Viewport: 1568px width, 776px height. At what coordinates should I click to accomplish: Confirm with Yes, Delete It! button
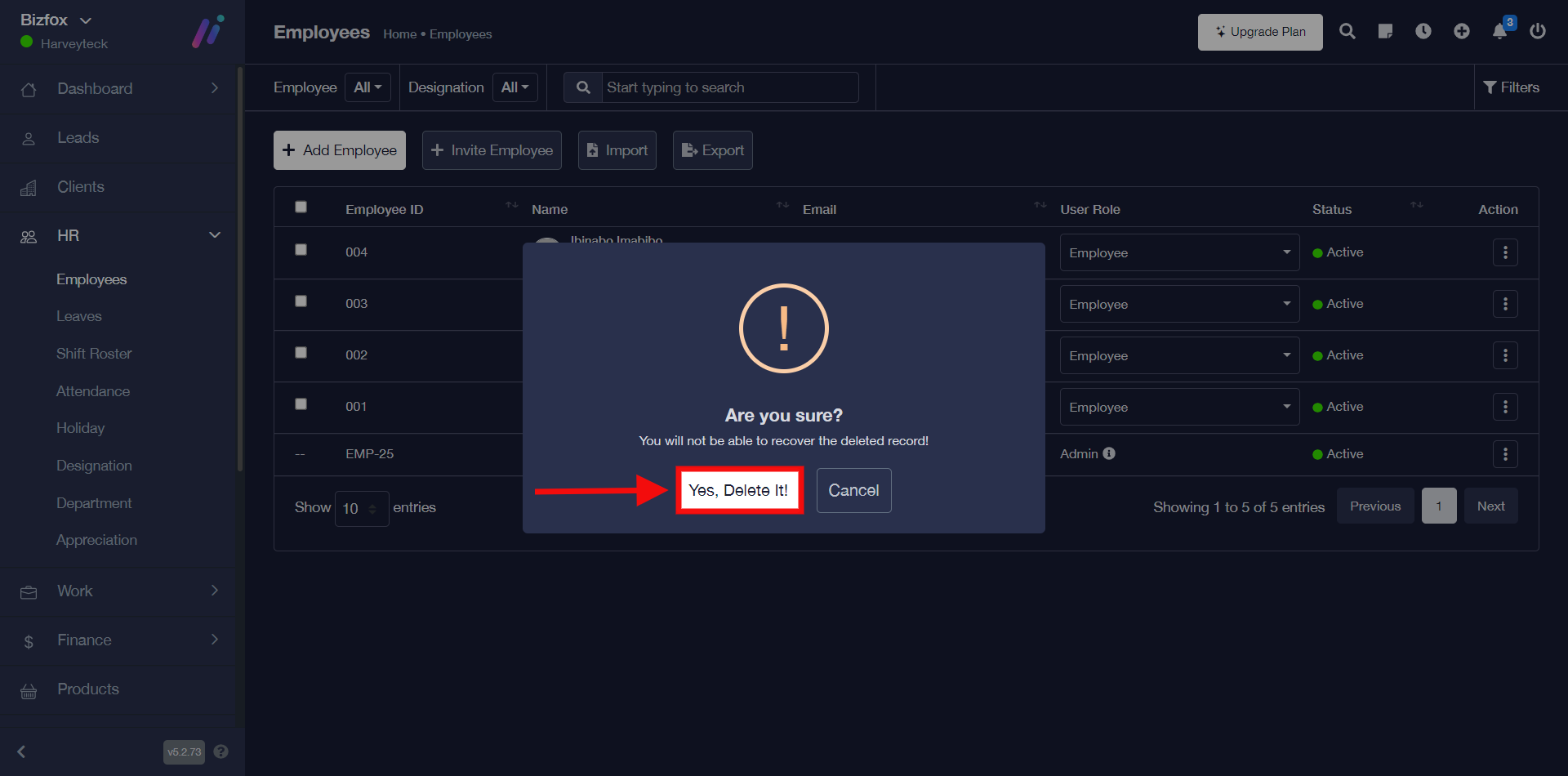tap(738, 490)
